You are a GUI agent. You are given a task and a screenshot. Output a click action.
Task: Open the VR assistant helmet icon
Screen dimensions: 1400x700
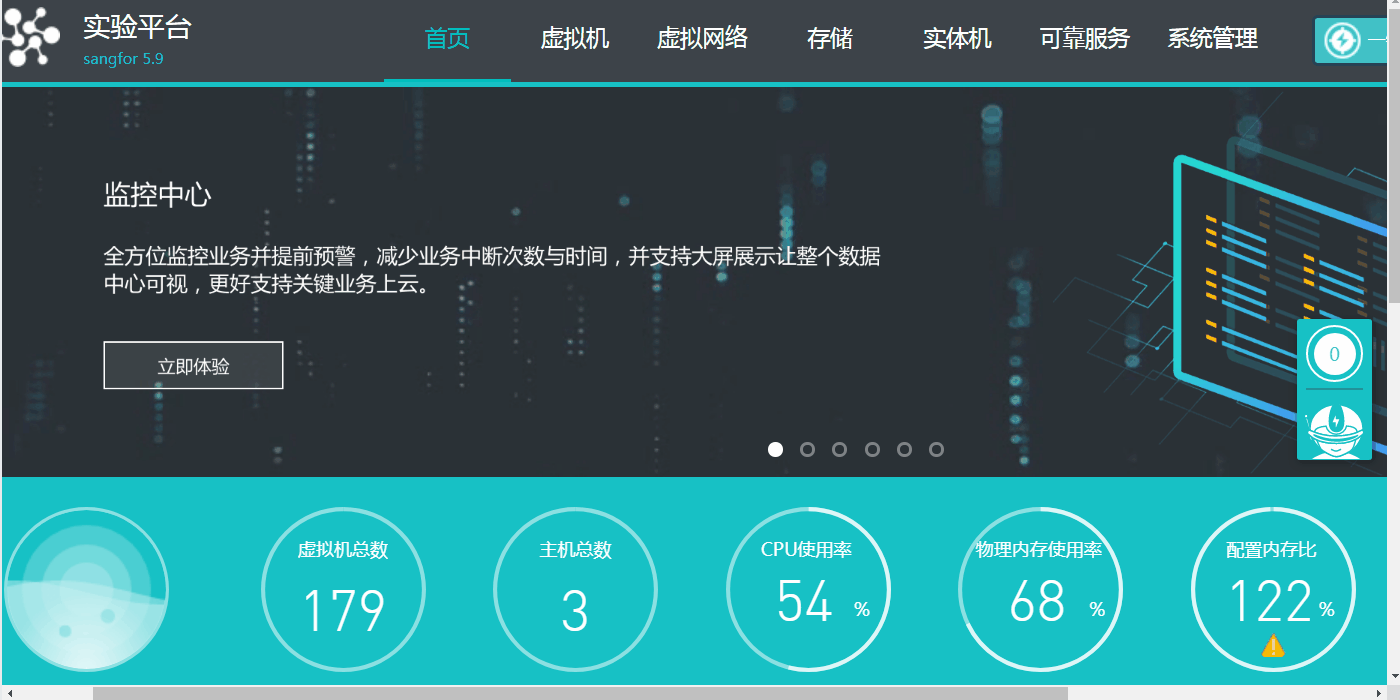(x=1334, y=430)
